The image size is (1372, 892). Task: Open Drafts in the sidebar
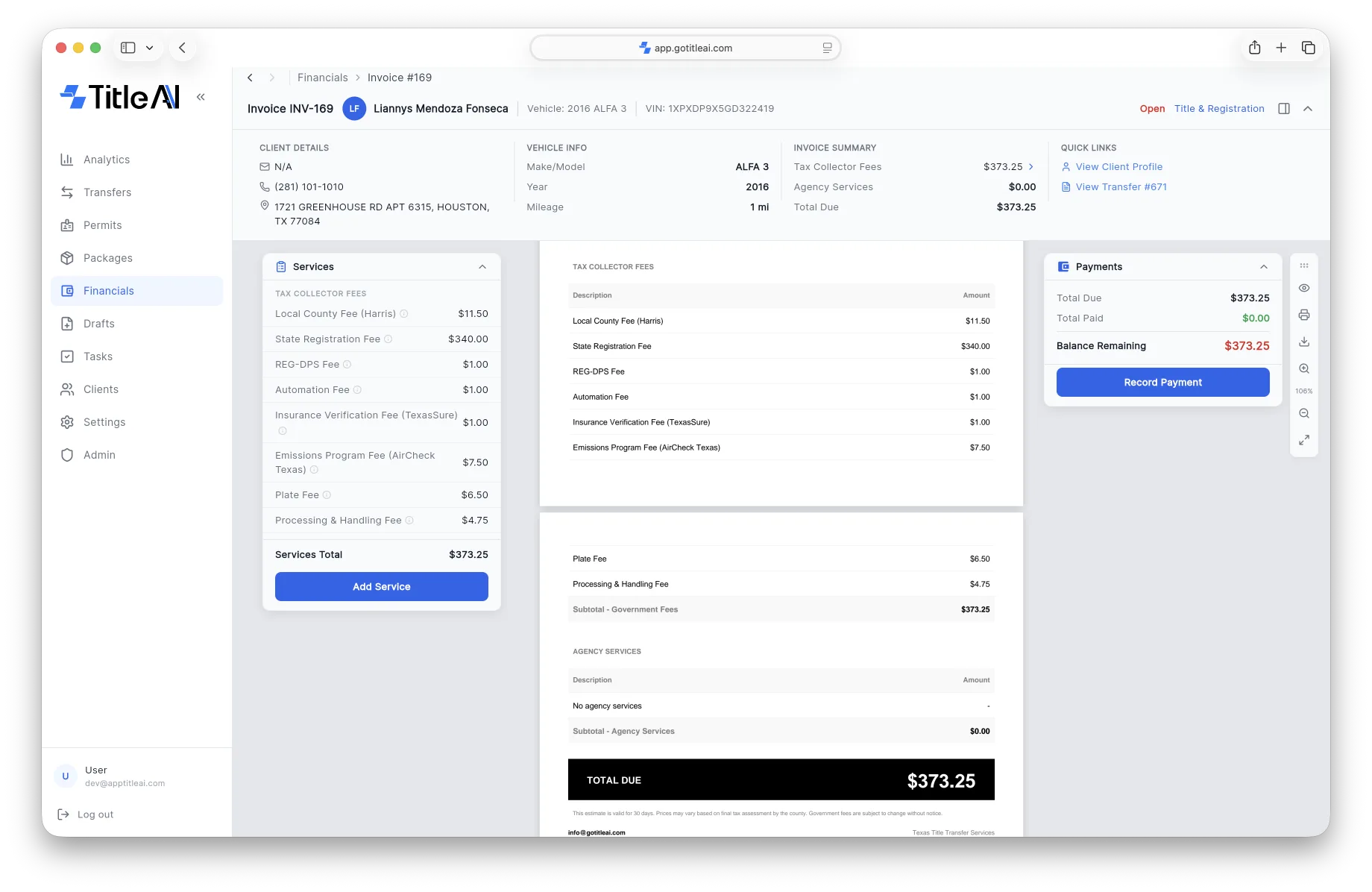tap(136, 324)
